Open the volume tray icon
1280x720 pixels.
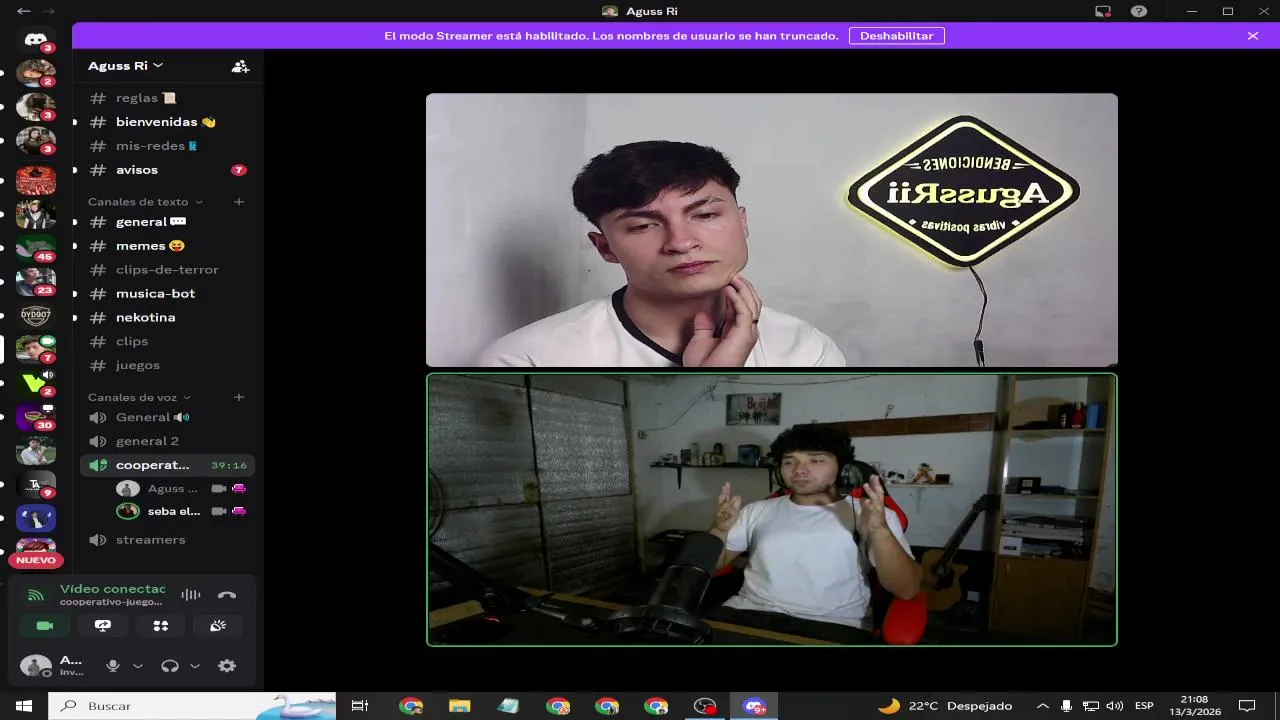pos(1115,706)
